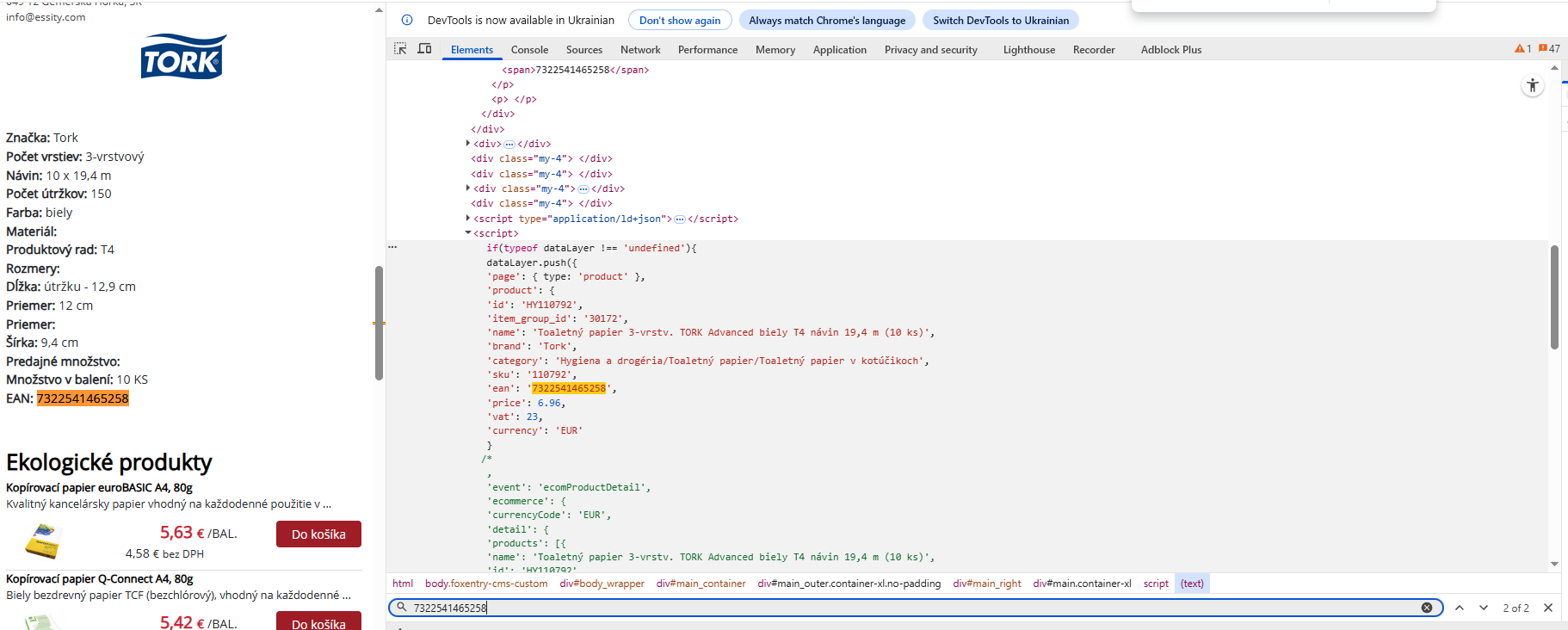Image resolution: width=1568 pixels, height=630 pixels.
Task: Click div#main_container breadcrumb
Action: 701,584
